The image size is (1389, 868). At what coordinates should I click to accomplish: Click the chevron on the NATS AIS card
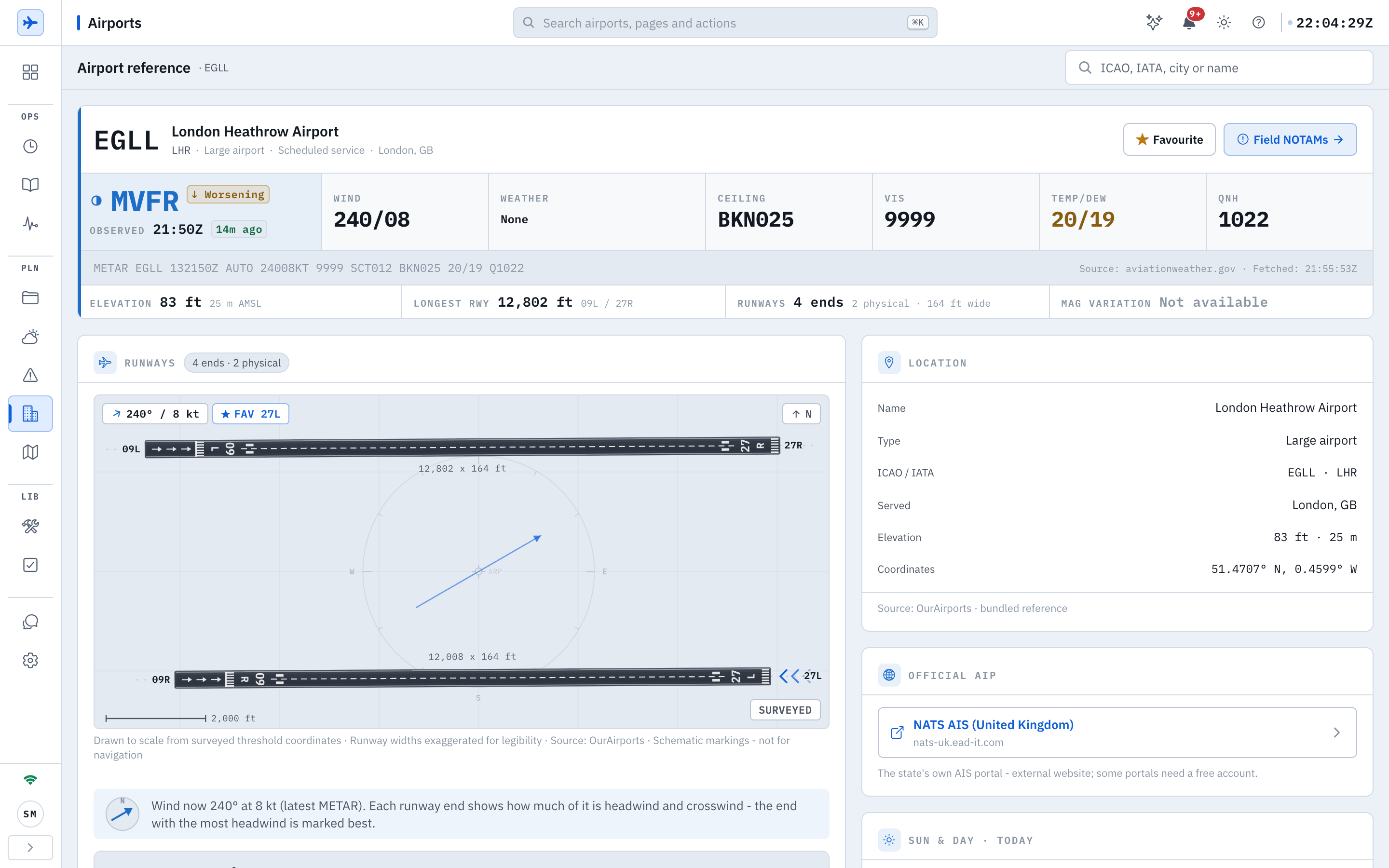click(1336, 732)
